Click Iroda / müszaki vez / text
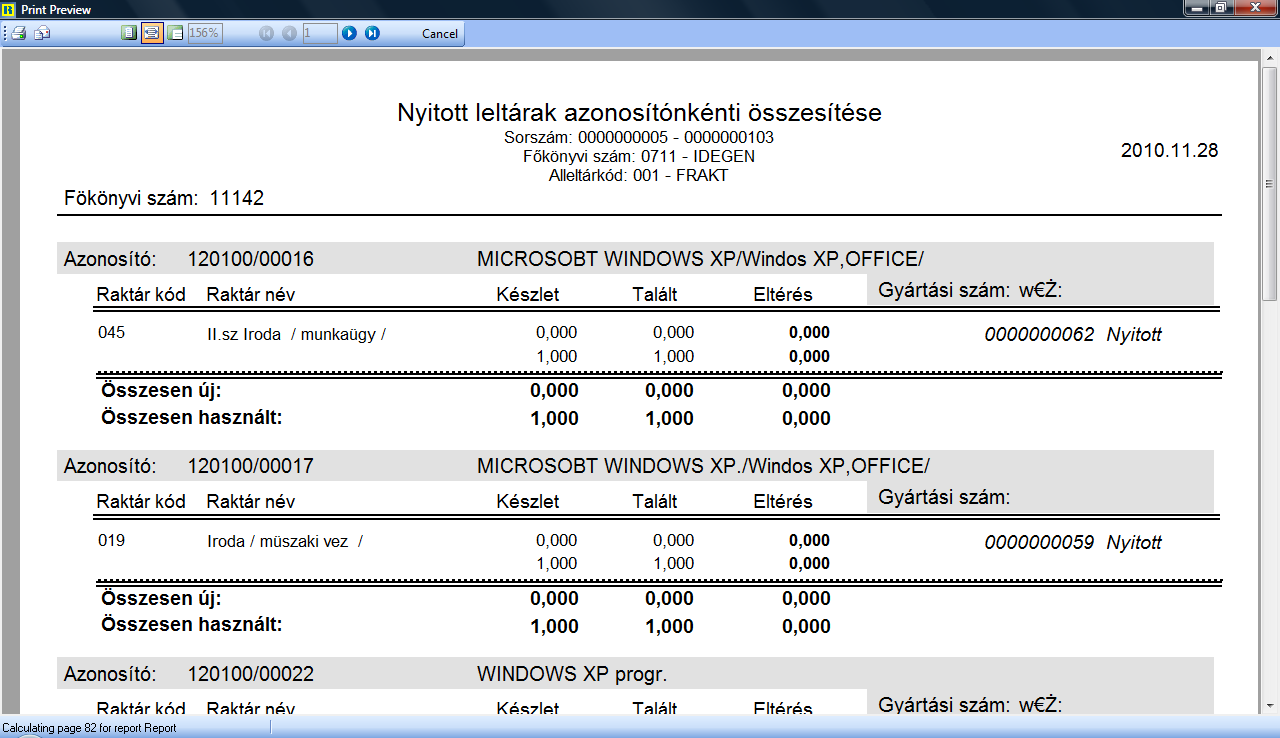This screenshot has height=738, width=1280. [285, 542]
